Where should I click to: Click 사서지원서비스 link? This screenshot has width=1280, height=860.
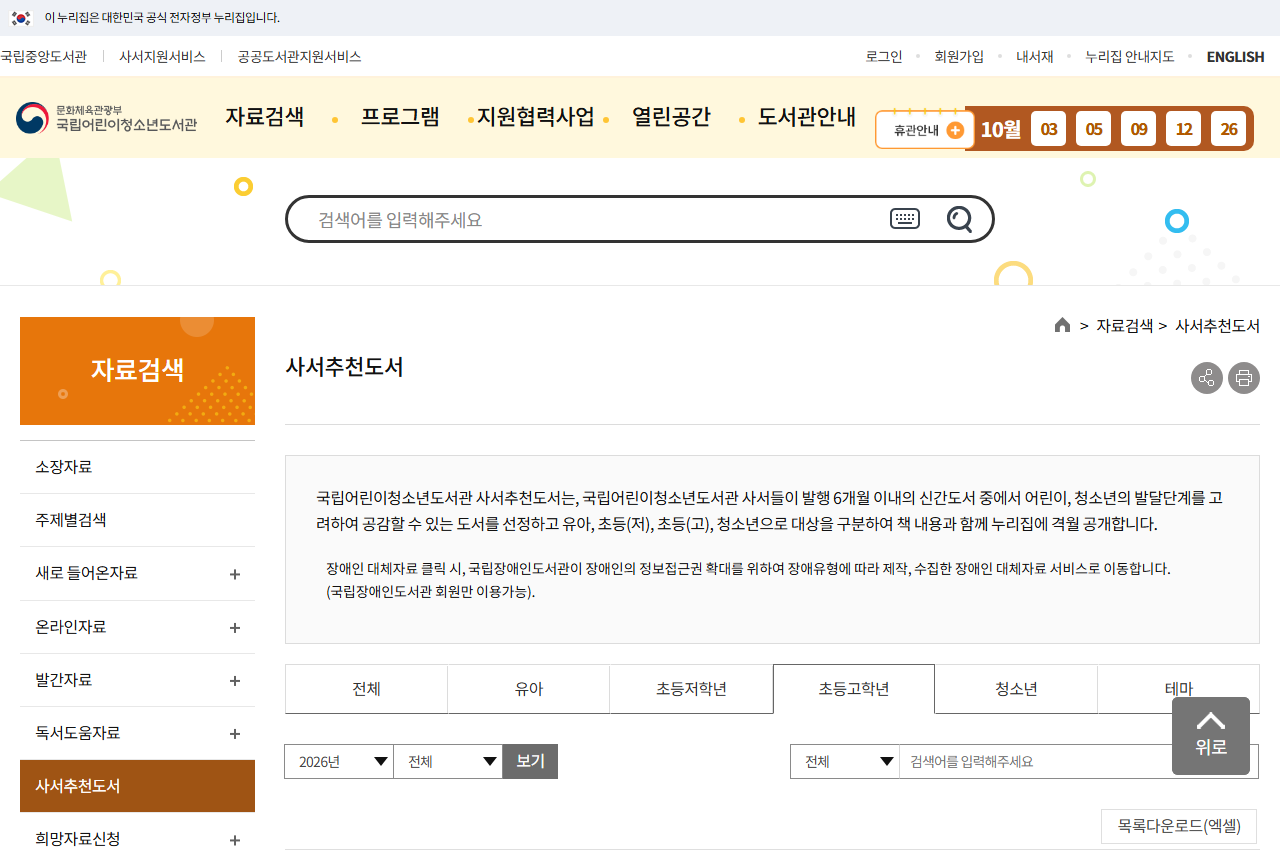click(162, 57)
